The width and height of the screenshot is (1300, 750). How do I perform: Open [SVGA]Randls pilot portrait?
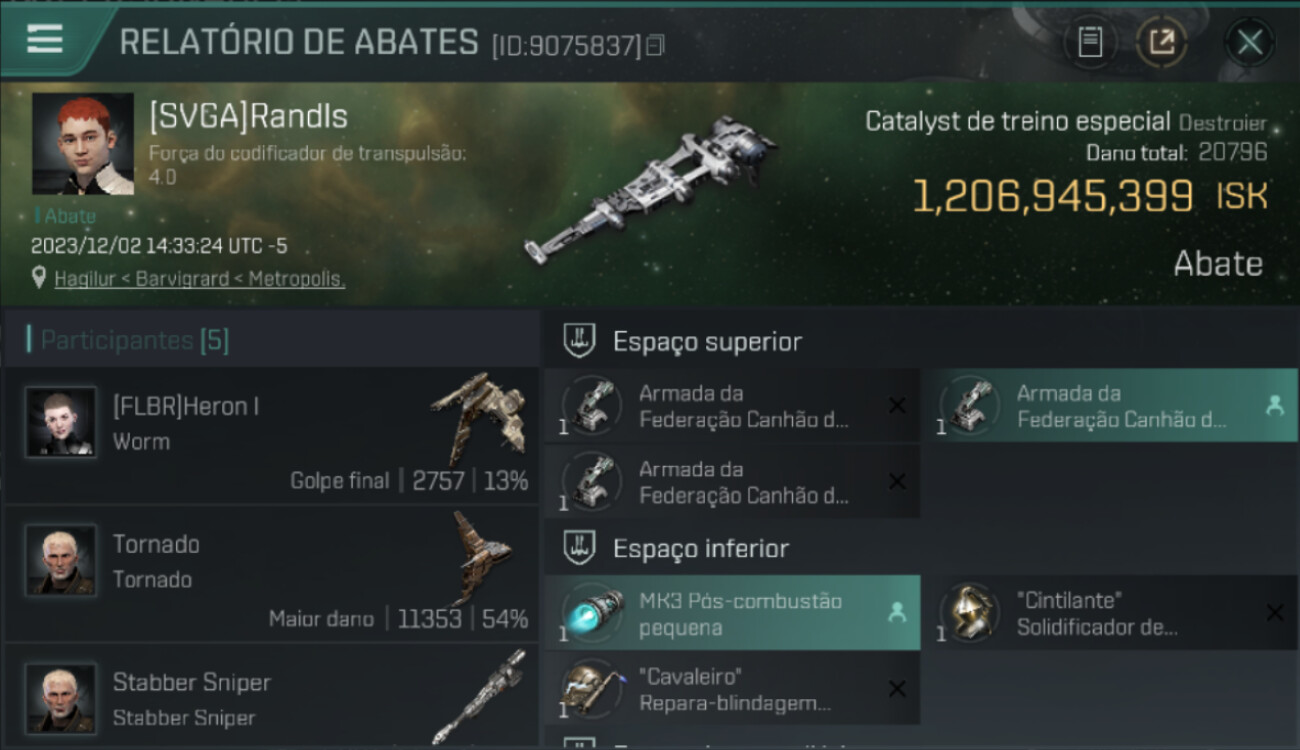83,144
